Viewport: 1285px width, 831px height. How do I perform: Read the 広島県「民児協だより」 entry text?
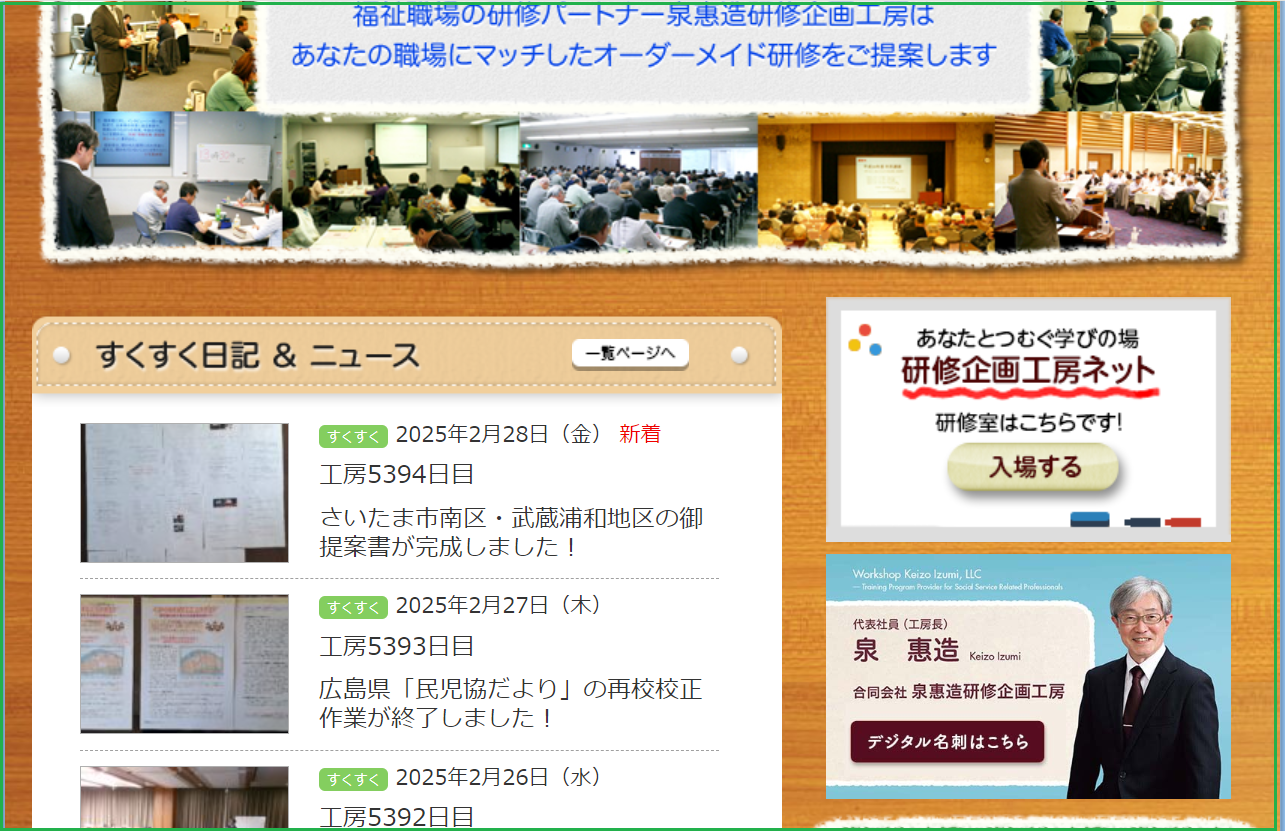coord(511,704)
